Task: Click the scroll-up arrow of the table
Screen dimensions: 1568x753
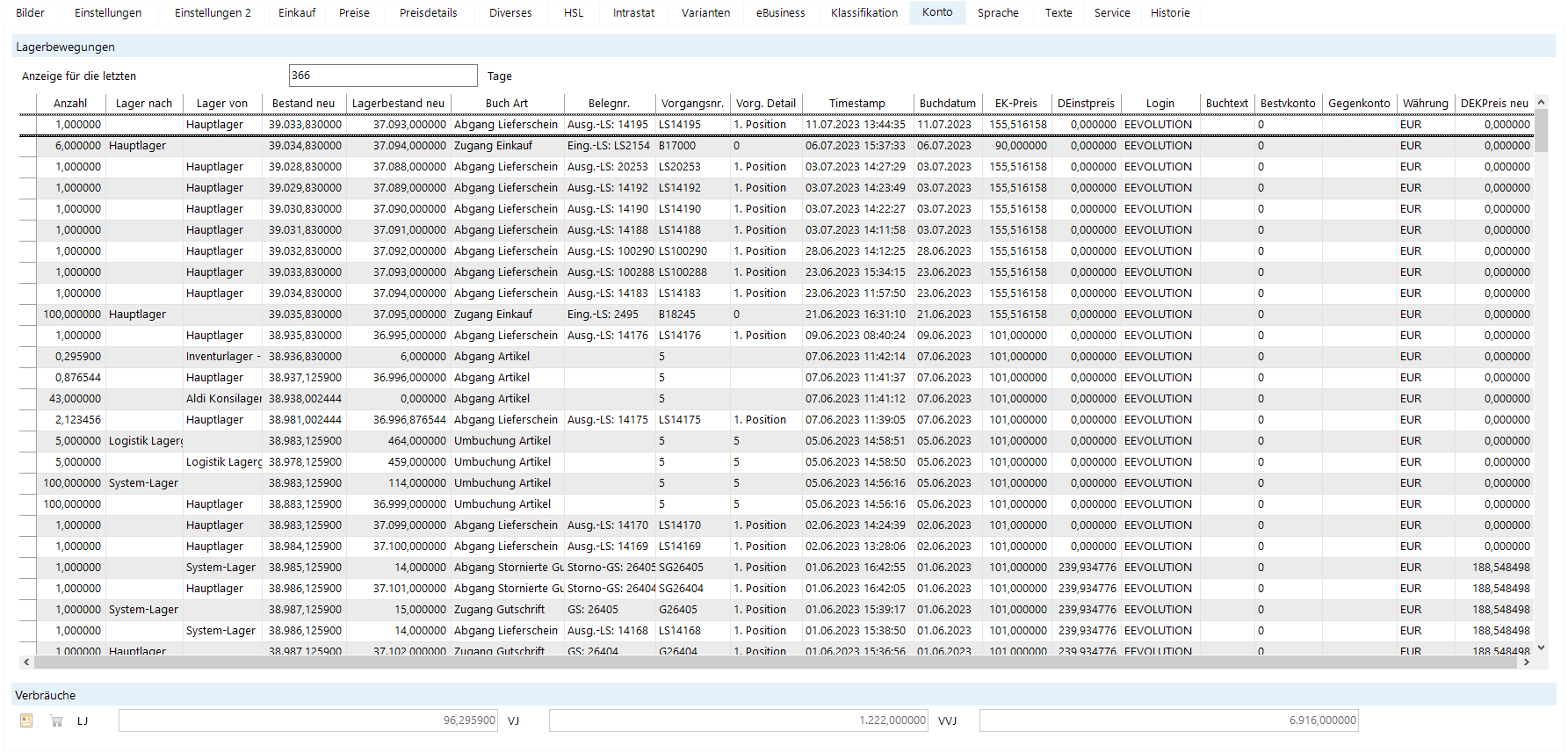Action: coord(1541,103)
